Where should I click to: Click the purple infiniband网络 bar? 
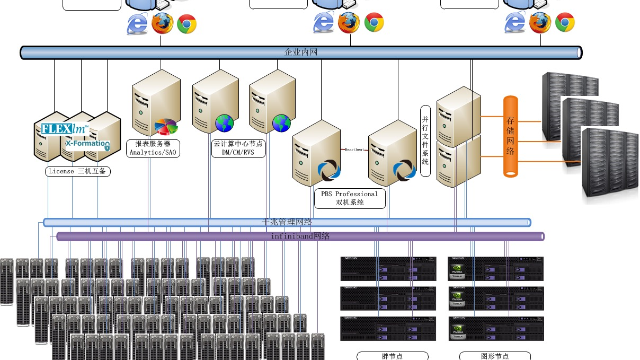(300, 236)
